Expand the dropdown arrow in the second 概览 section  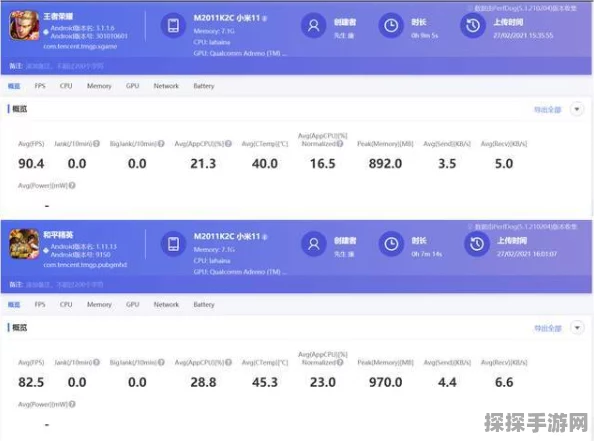(x=577, y=328)
